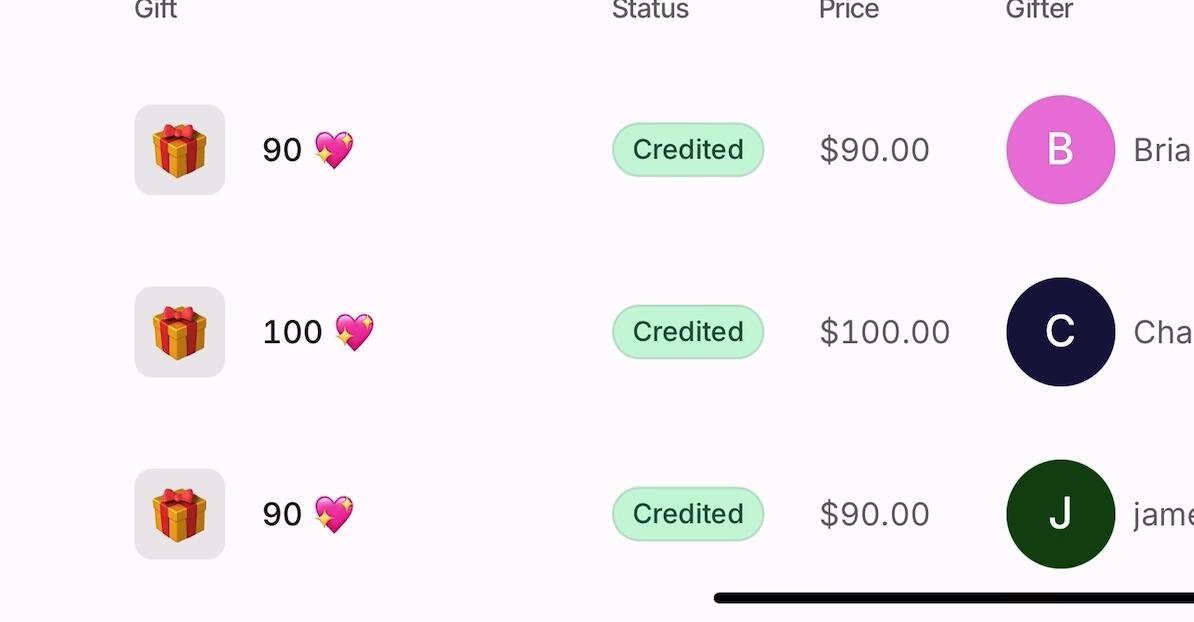This screenshot has height=622, width=1194.
Task: Sort by the Price column header
Action: tap(849, 10)
